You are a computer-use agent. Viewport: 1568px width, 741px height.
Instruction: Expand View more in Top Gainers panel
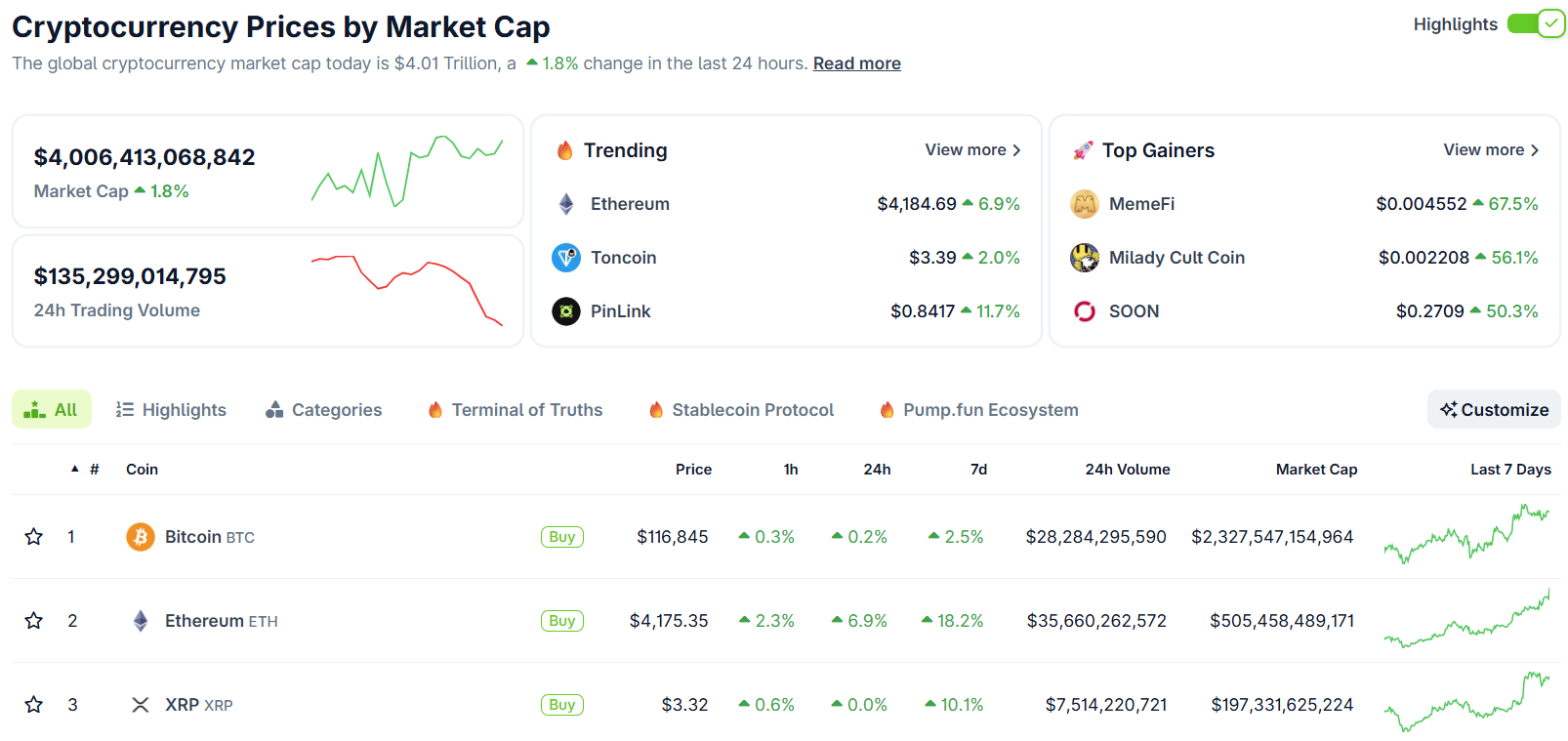tap(1489, 149)
